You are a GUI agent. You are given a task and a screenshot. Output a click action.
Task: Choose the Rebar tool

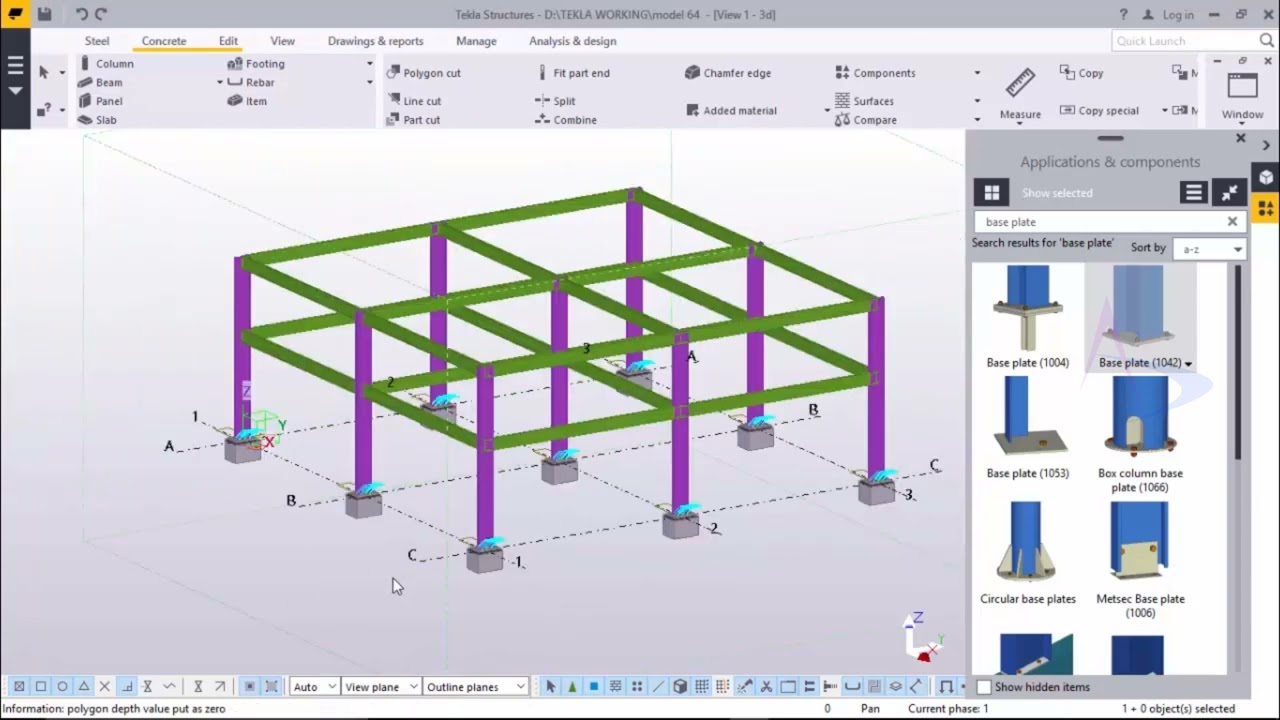tap(251, 82)
